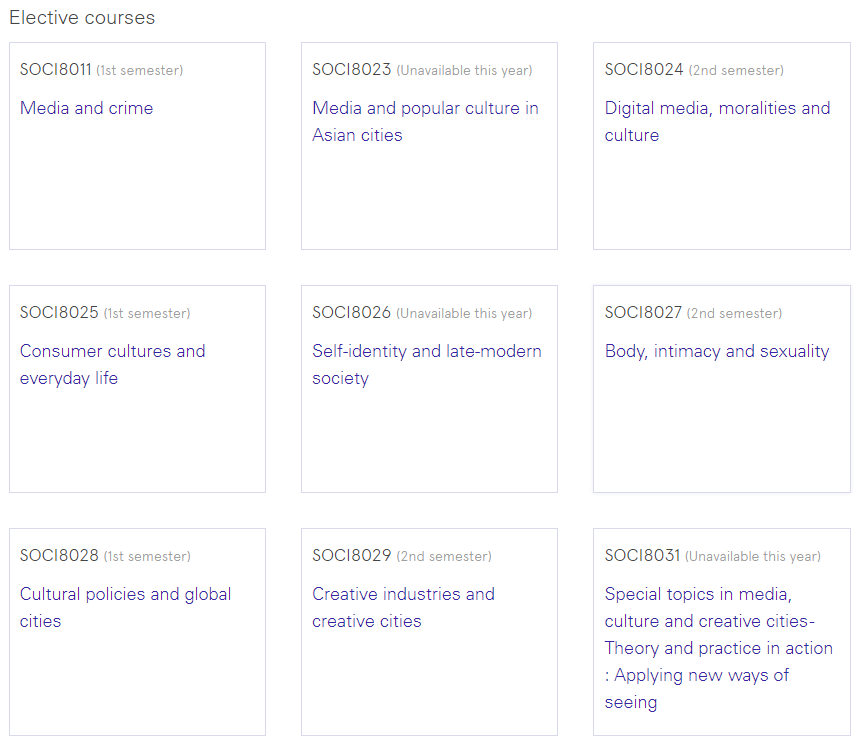Click the SOCI8026 course code text
Screen dimensions: 864x744
pos(352,312)
